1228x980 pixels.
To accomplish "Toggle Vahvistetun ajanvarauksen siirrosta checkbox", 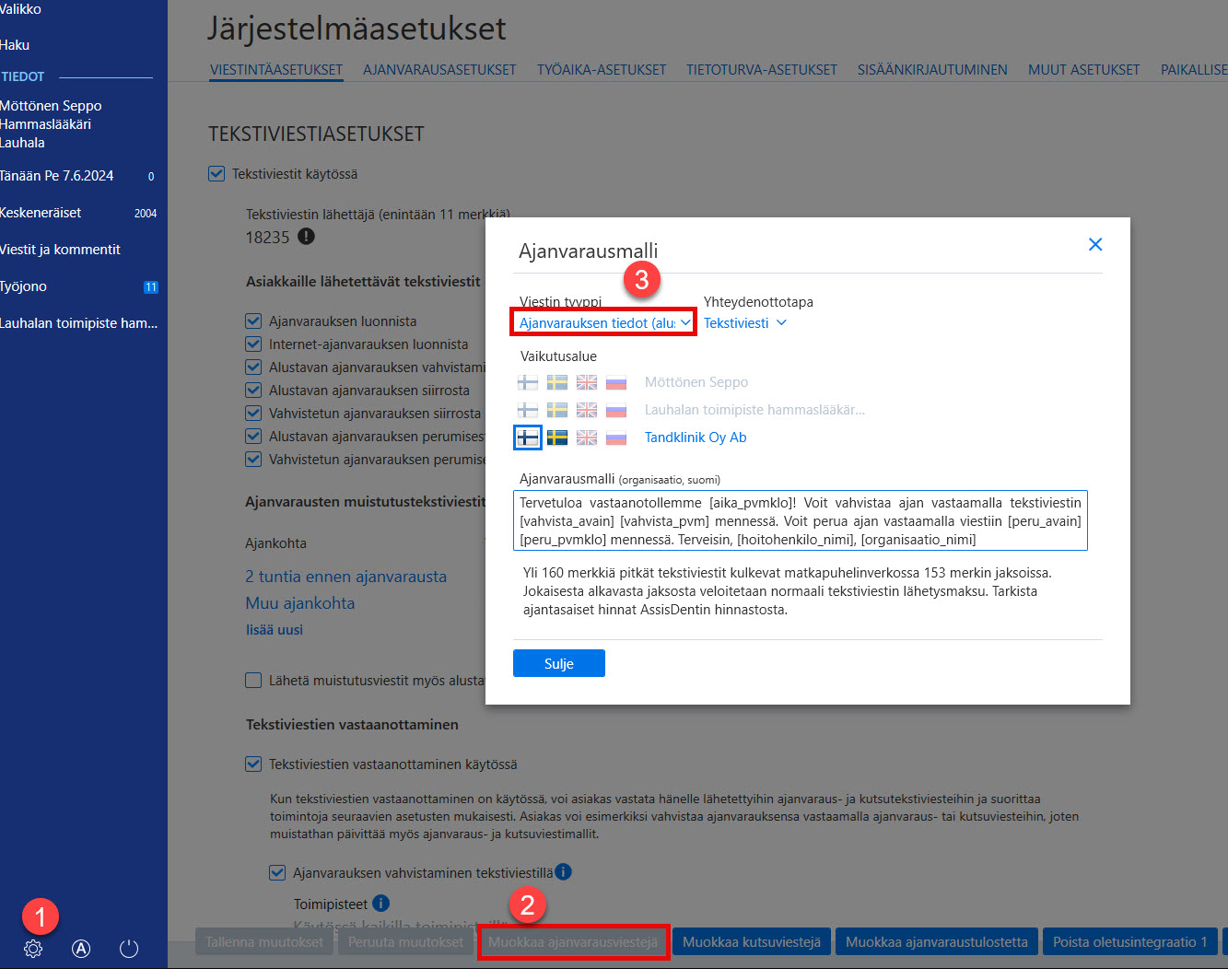I will tap(253, 414).
